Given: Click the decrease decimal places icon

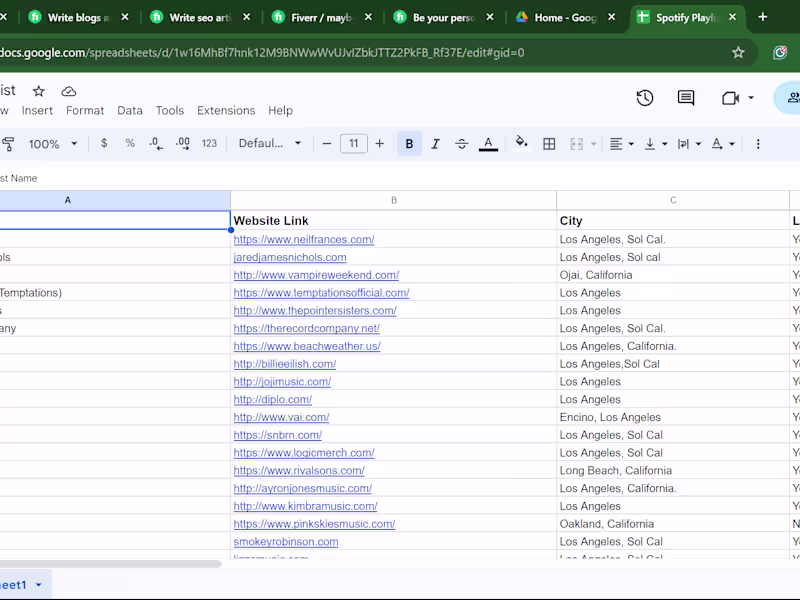Looking at the screenshot, I should [155, 143].
